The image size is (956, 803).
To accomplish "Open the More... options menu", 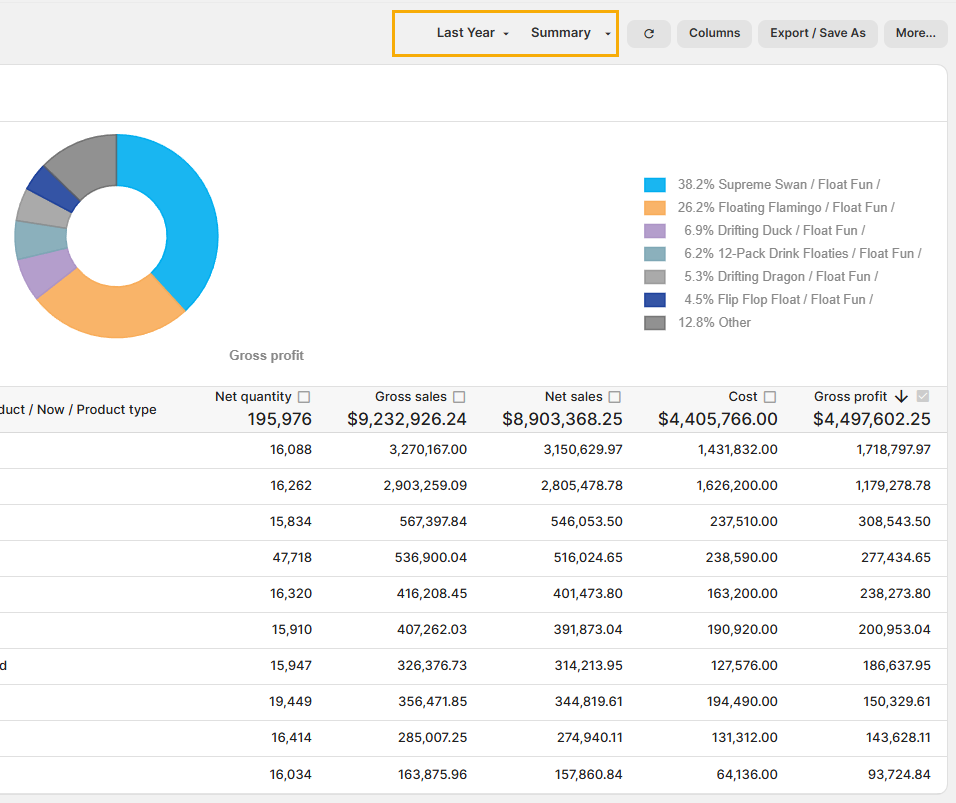I will pos(915,33).
